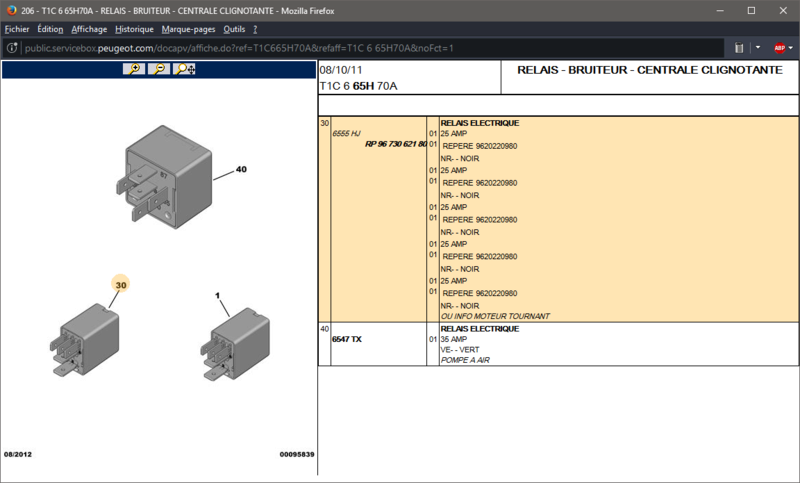Image resolution: width=800 pixels, height=483 pixels.
Task: Click part number 6555 HJ
Action: click(x=346, y=134)
